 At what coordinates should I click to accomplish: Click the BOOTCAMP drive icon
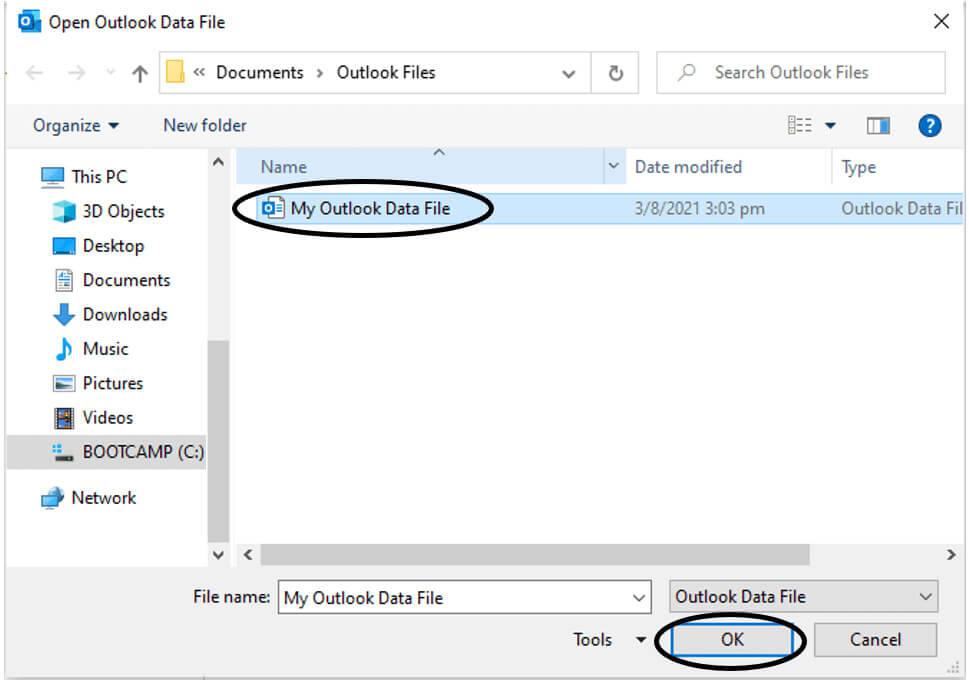click(x=62, y=453)
